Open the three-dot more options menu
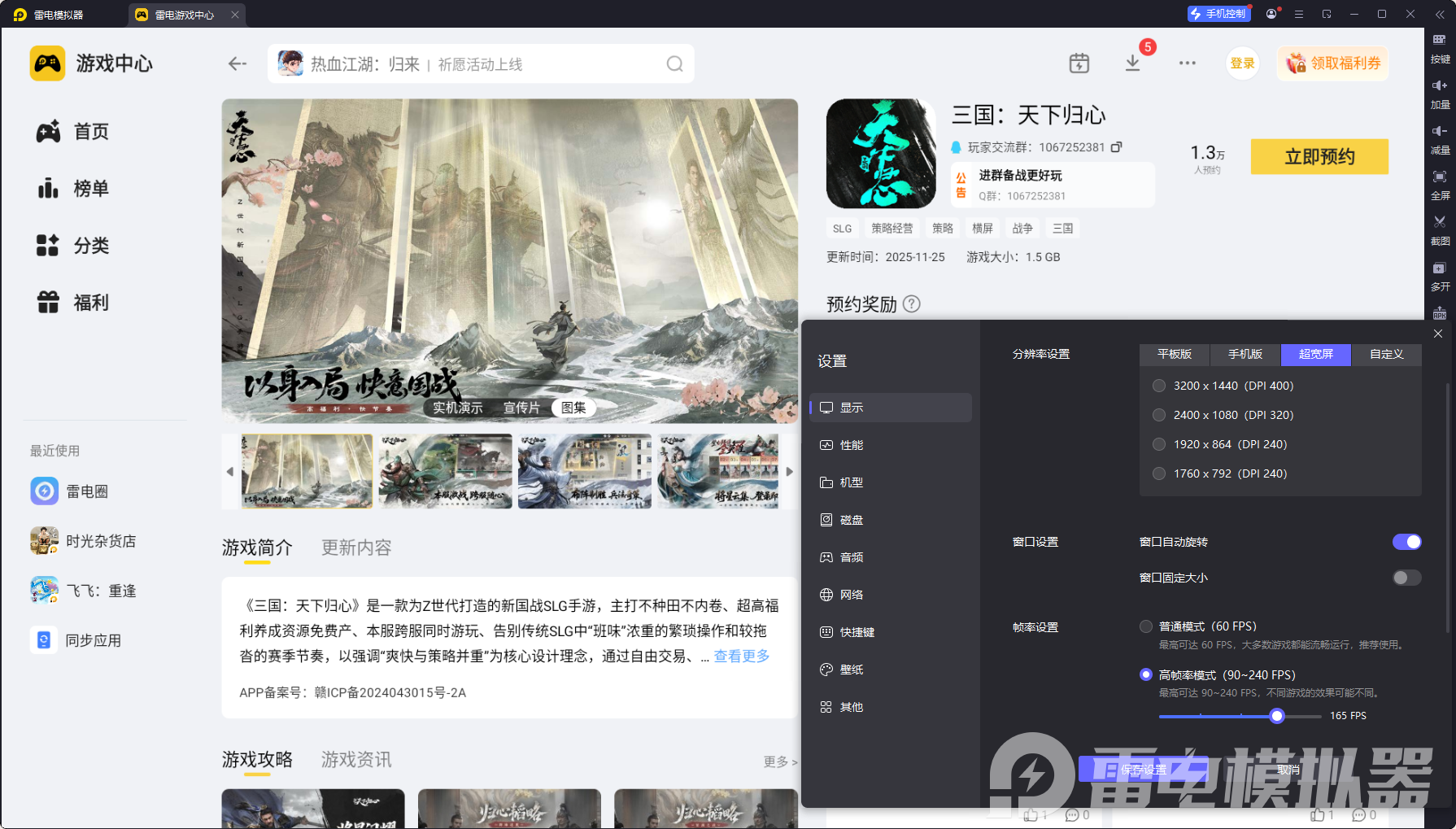The height and width of the screenshot is (829, 1456). tap(1187, 63)
